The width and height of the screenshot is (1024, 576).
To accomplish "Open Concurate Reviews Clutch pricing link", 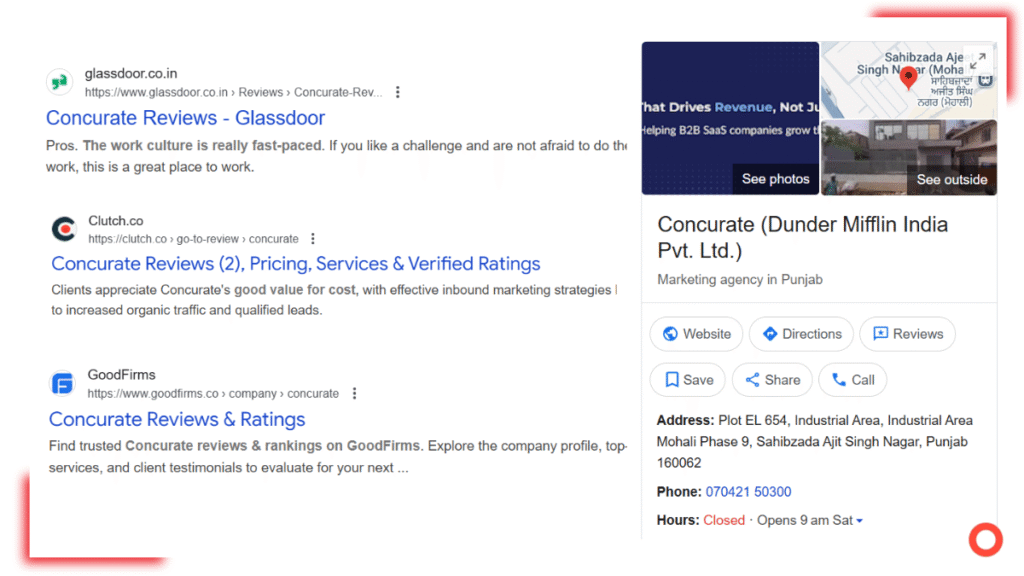I will (295, 264).
